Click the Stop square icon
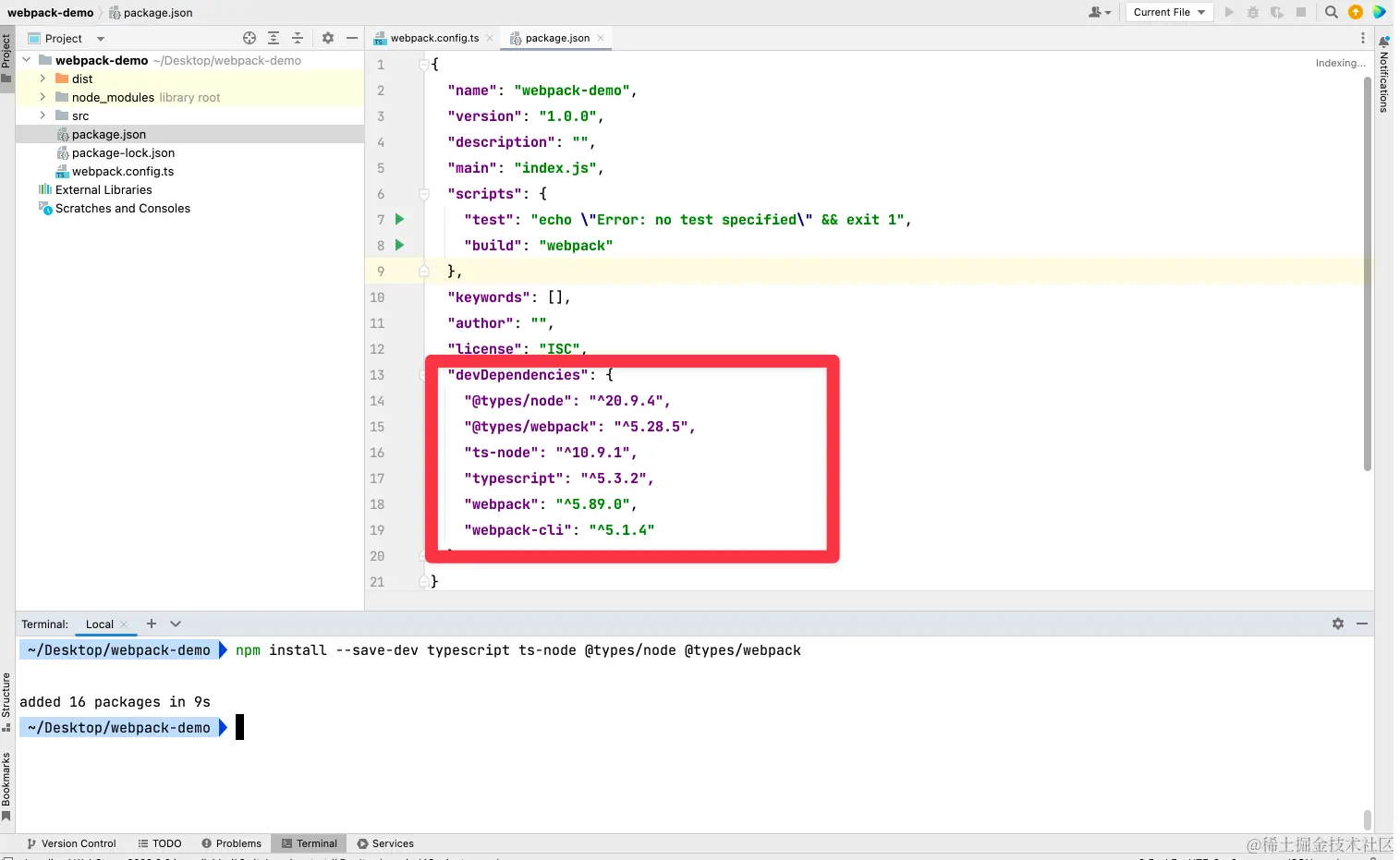This screenshot has height=860, width=1400. (x=1301, y=12)
